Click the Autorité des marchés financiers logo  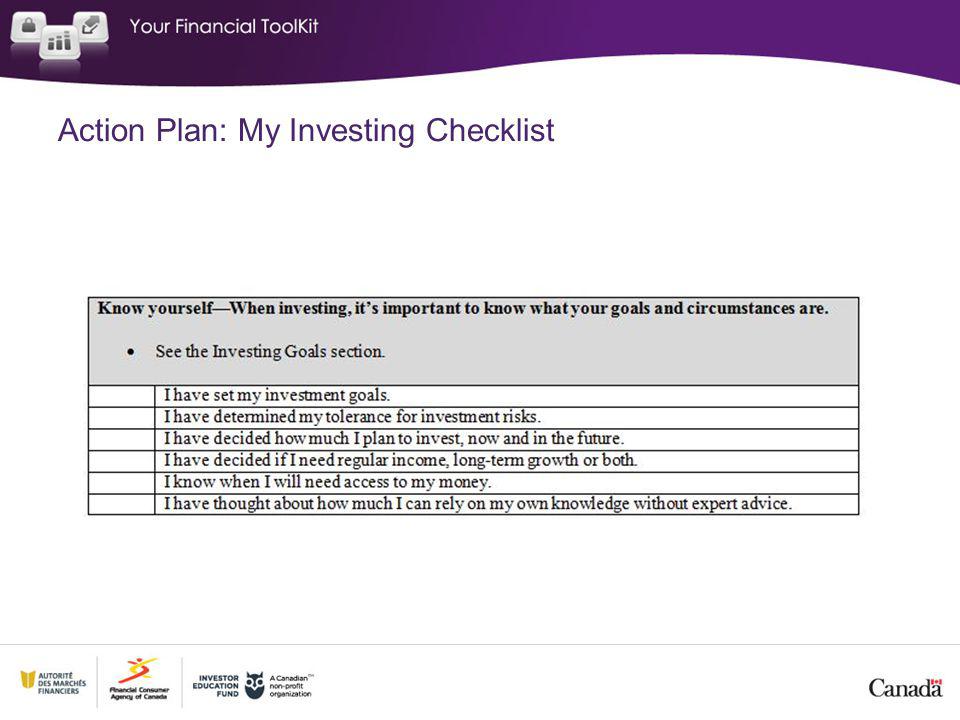(53, 683)
